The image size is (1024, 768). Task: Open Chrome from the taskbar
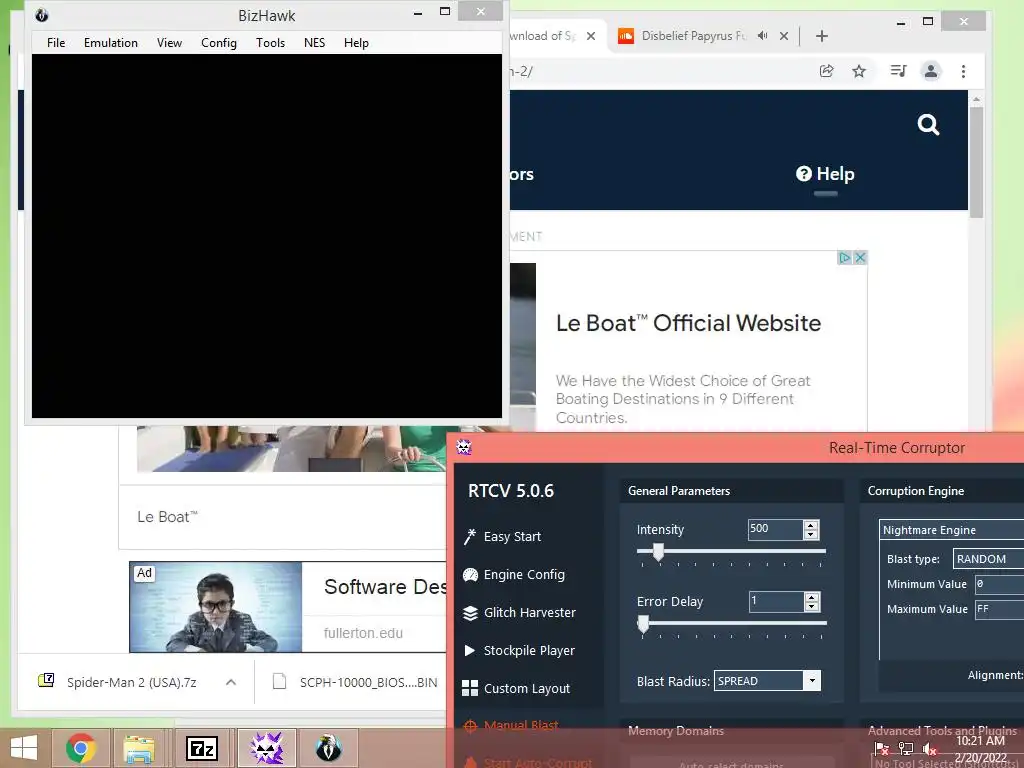(x=81, y=748)
